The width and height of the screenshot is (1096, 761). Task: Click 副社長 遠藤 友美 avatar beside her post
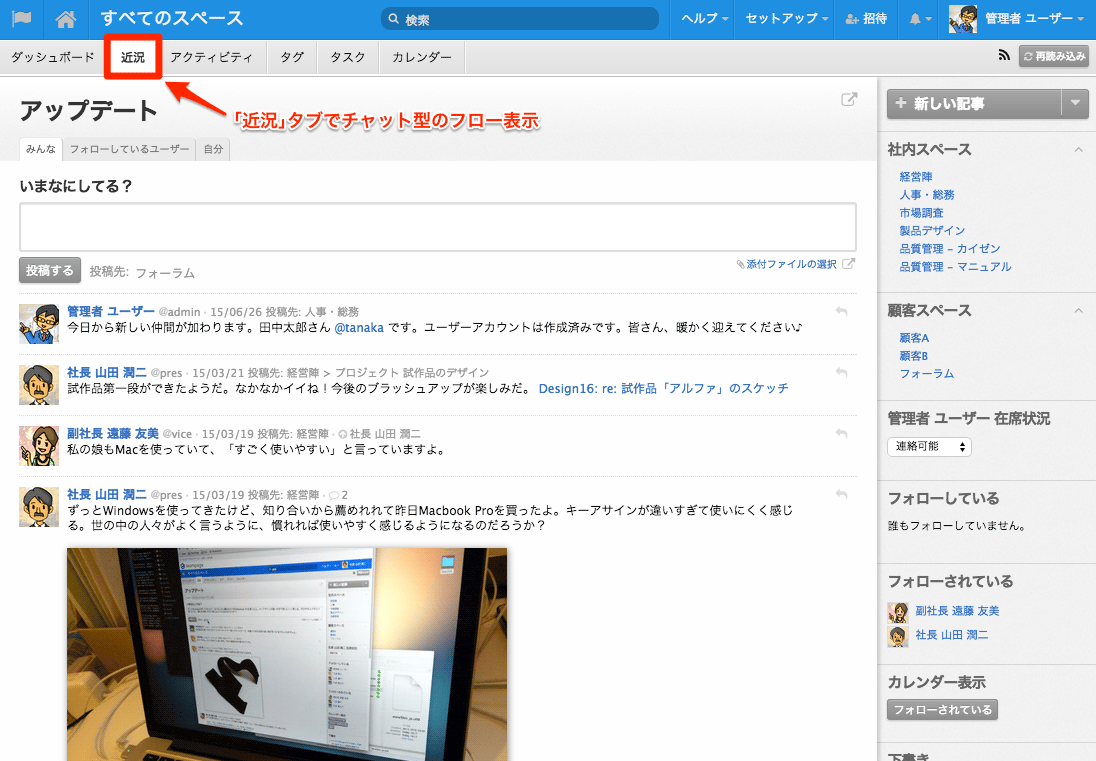[x=39, y=446]
